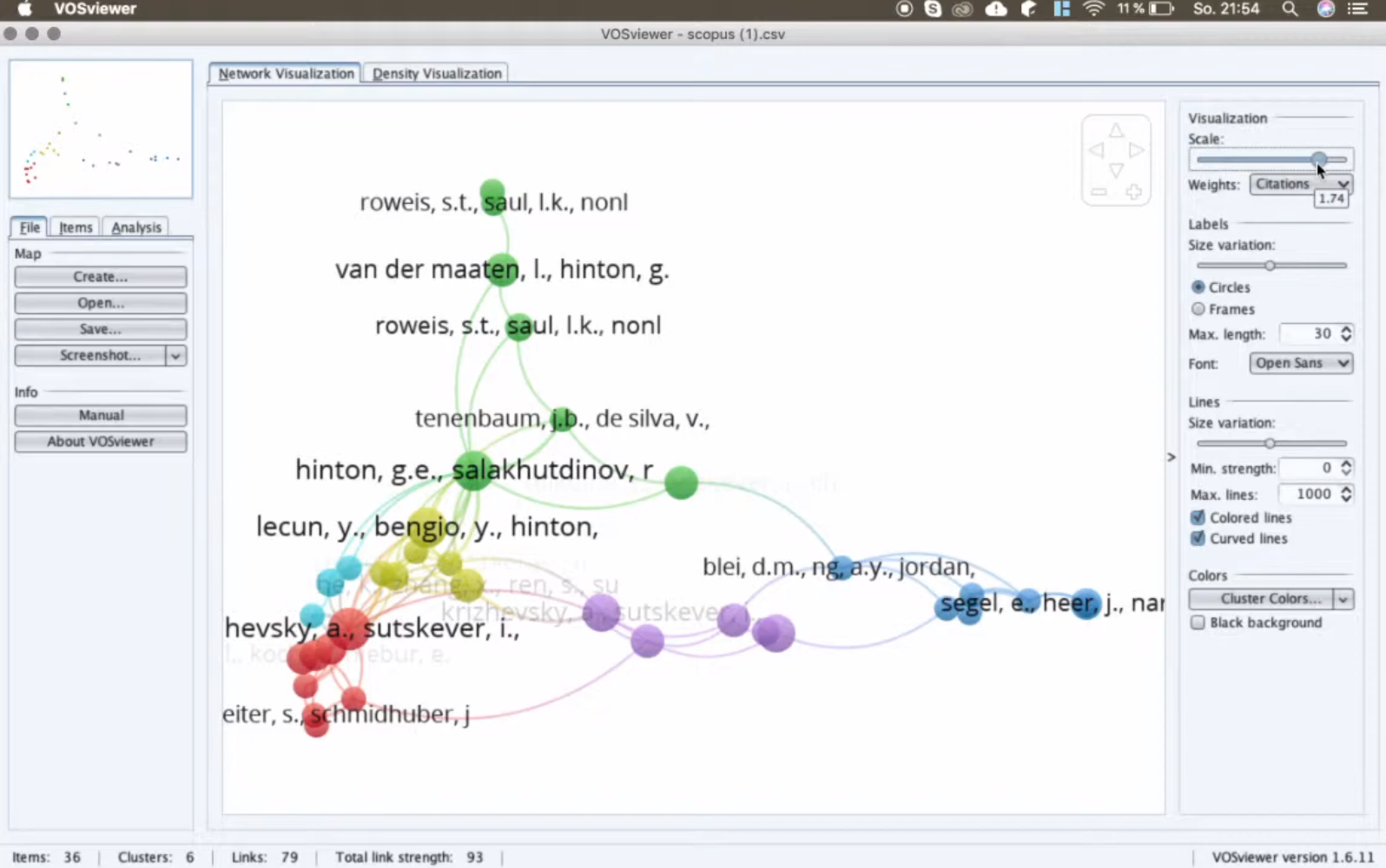Open Siri from the menu bar
Image resolution: width=1386 pixels, height=868 pixels.
point(1325,9)
